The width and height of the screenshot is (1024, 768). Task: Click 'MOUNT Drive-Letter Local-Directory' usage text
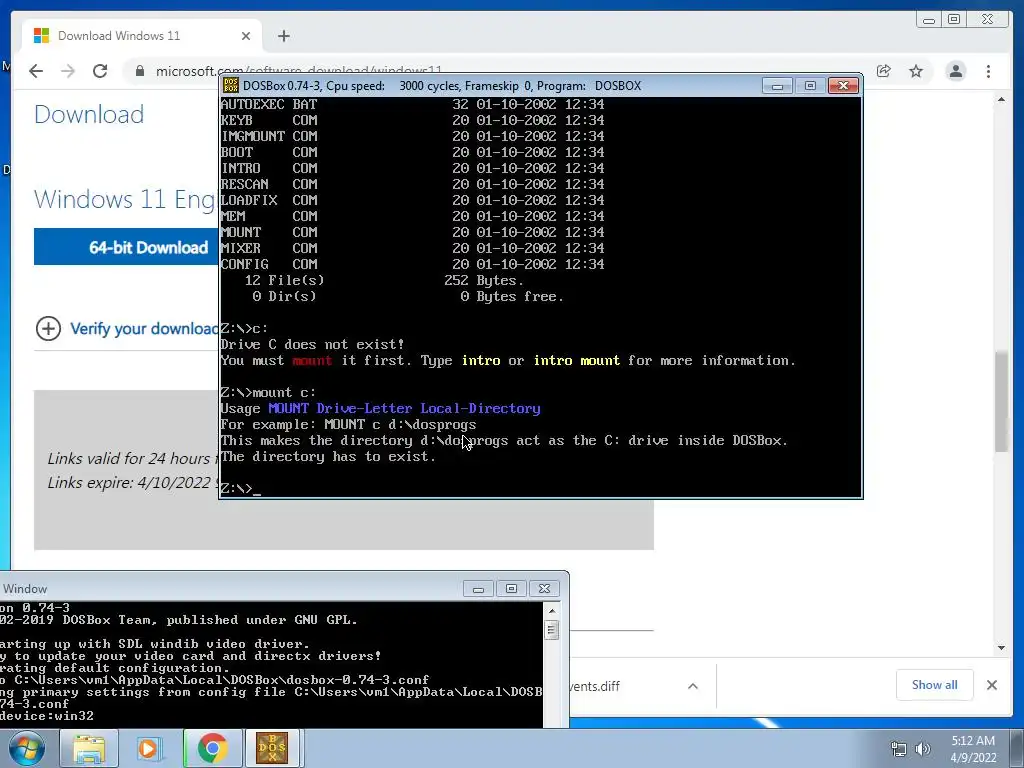click(404, 409)
